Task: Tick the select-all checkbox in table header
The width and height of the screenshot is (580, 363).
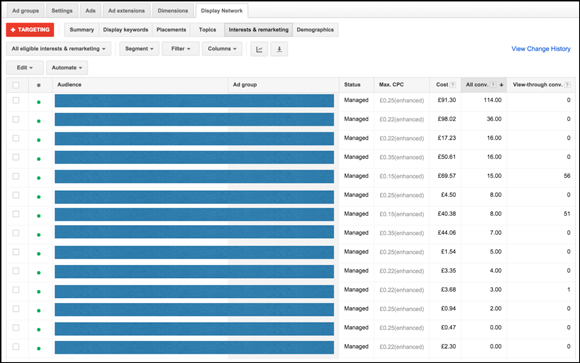Action: 16,85
